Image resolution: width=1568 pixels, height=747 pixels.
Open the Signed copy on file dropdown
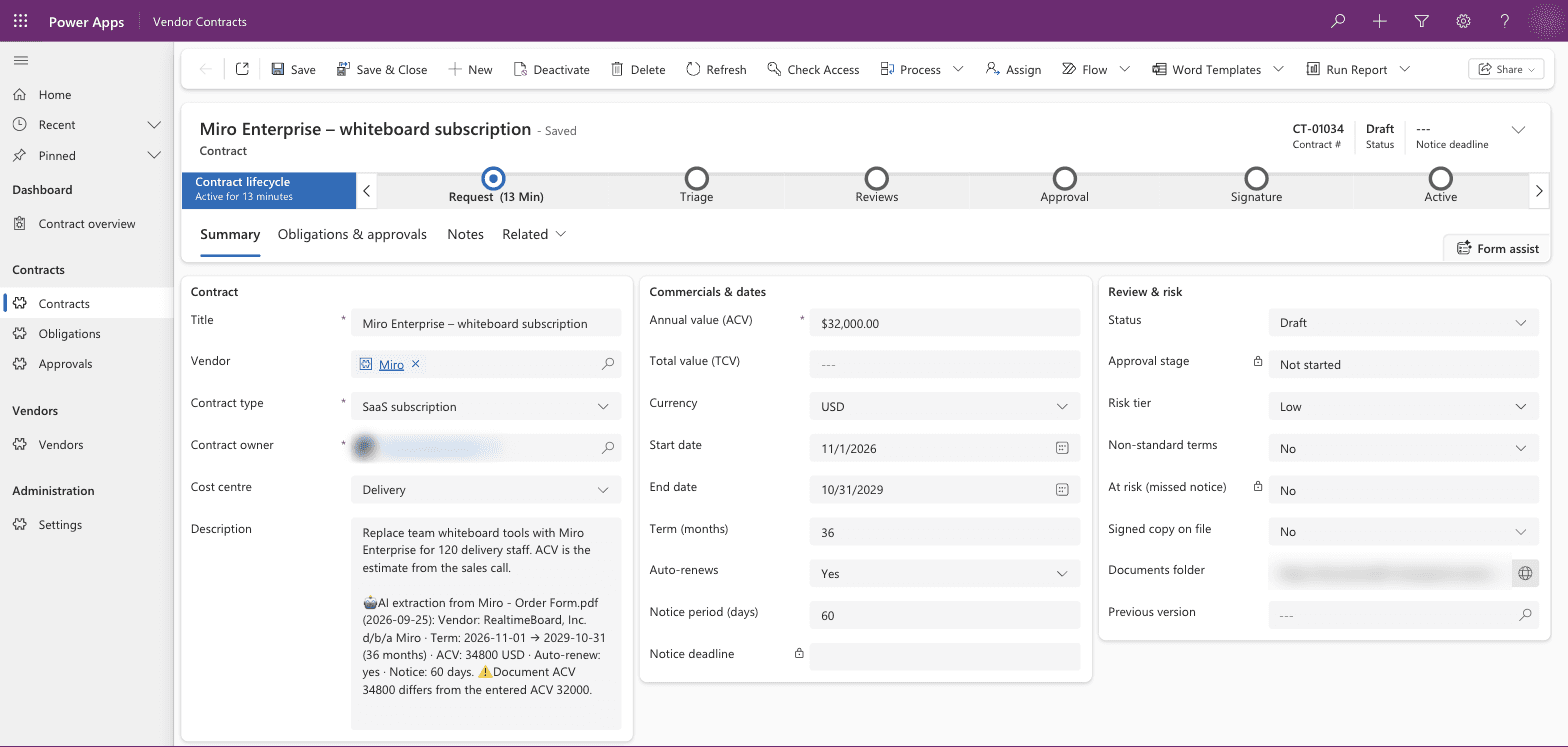click(1403, 532)
